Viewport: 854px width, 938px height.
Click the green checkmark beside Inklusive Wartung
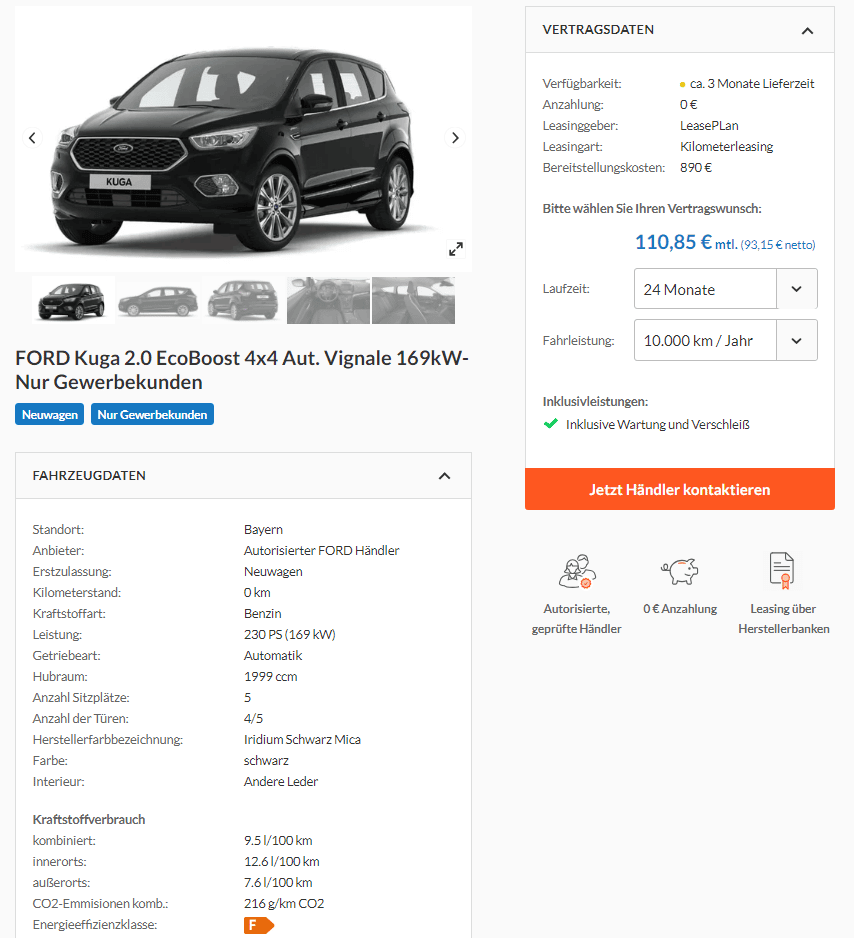coord(551,424)
